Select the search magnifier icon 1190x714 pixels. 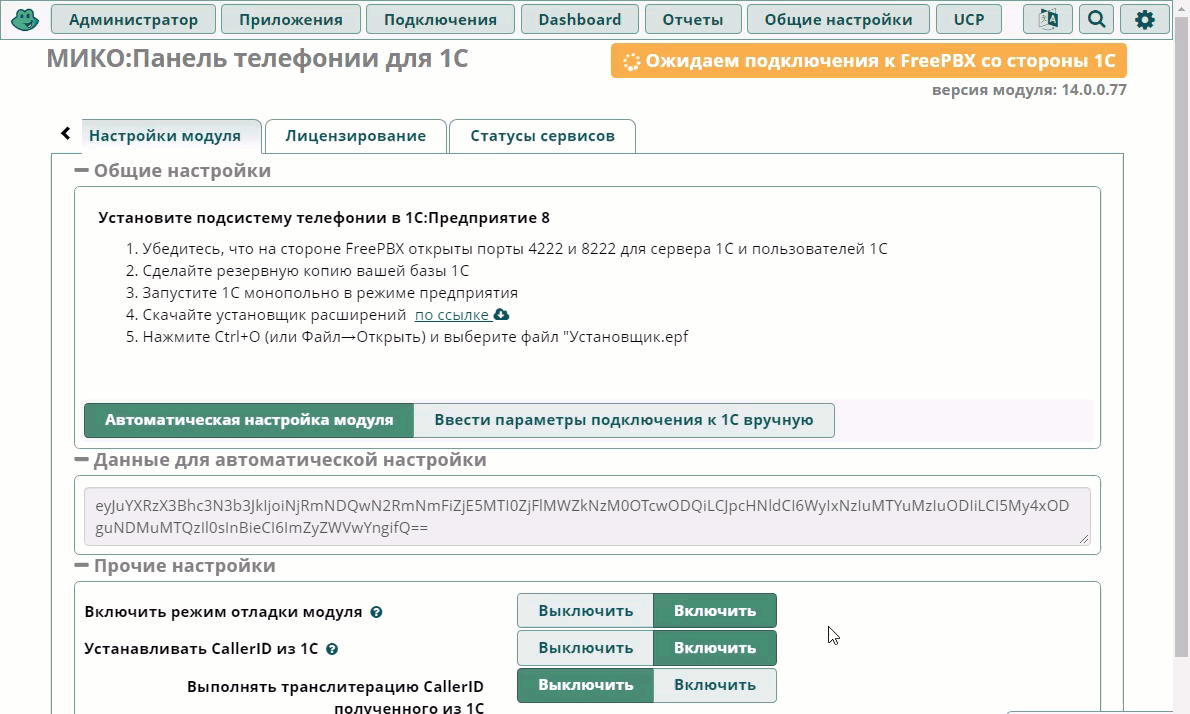[1096, 18]
